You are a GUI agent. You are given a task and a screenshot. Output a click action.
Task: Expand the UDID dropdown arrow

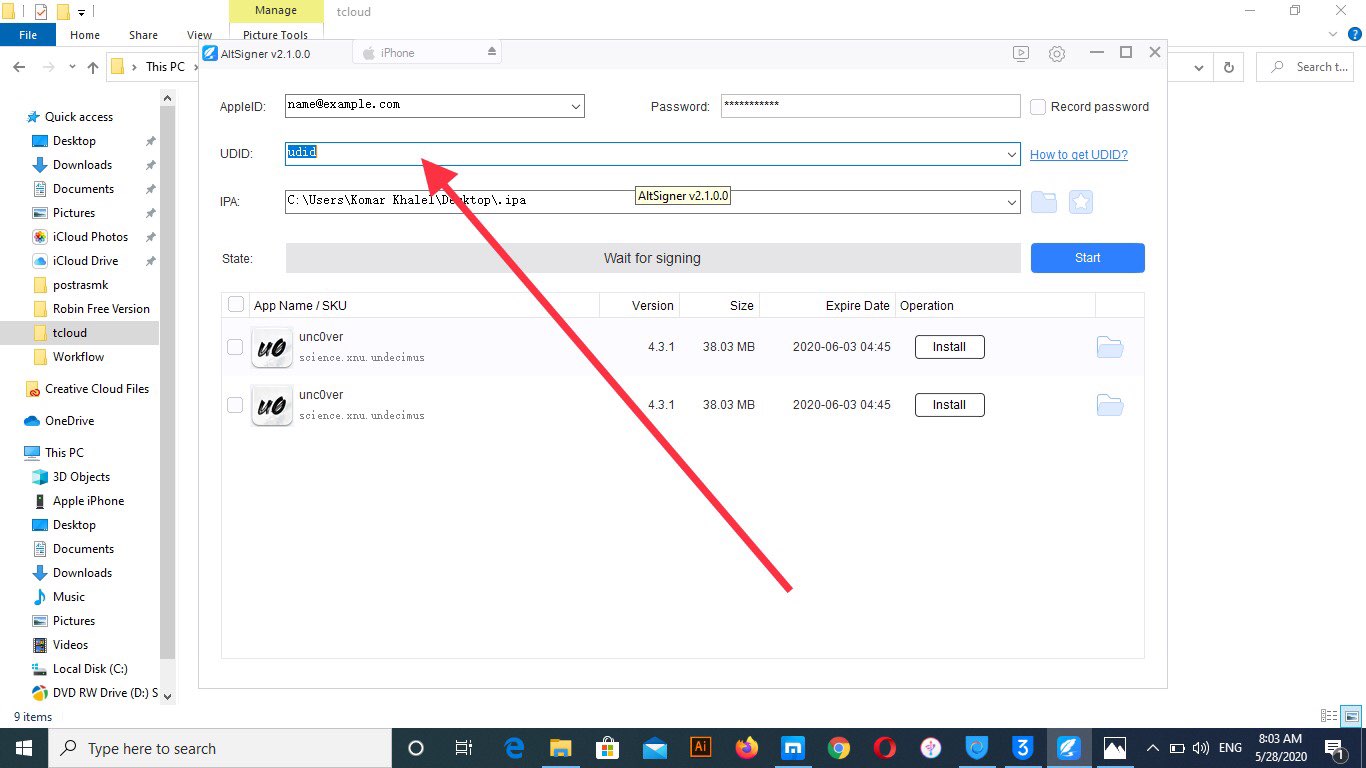1012,154
